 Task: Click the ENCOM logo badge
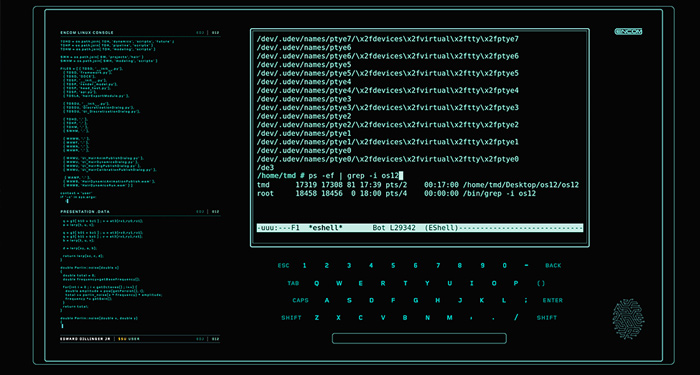628,32
